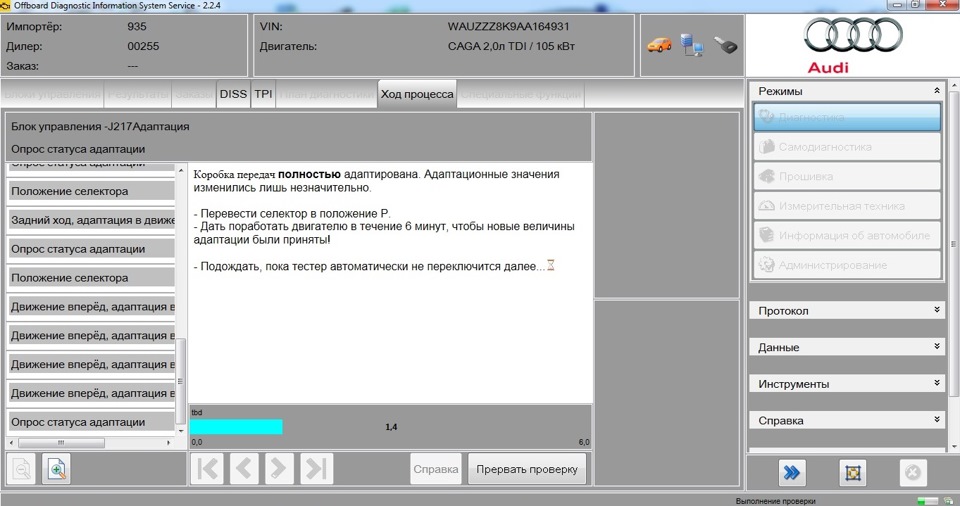Screen dimensions: 960x506
Task: Open the Заказы tab
Action: click(194, 94)
